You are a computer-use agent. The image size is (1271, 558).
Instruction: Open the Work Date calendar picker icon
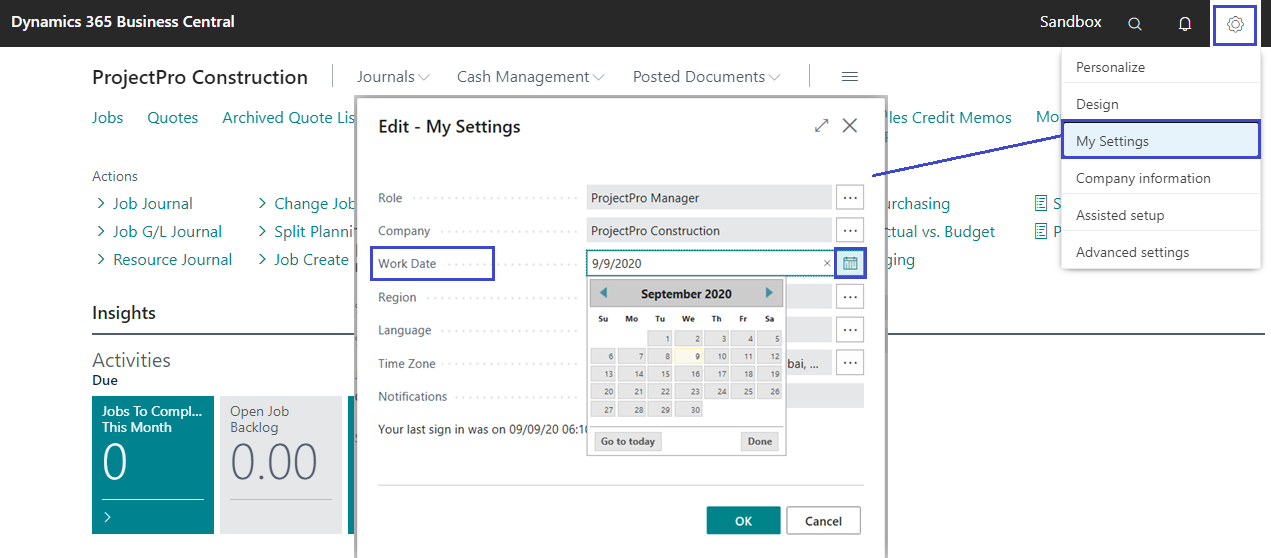point(850,263)
